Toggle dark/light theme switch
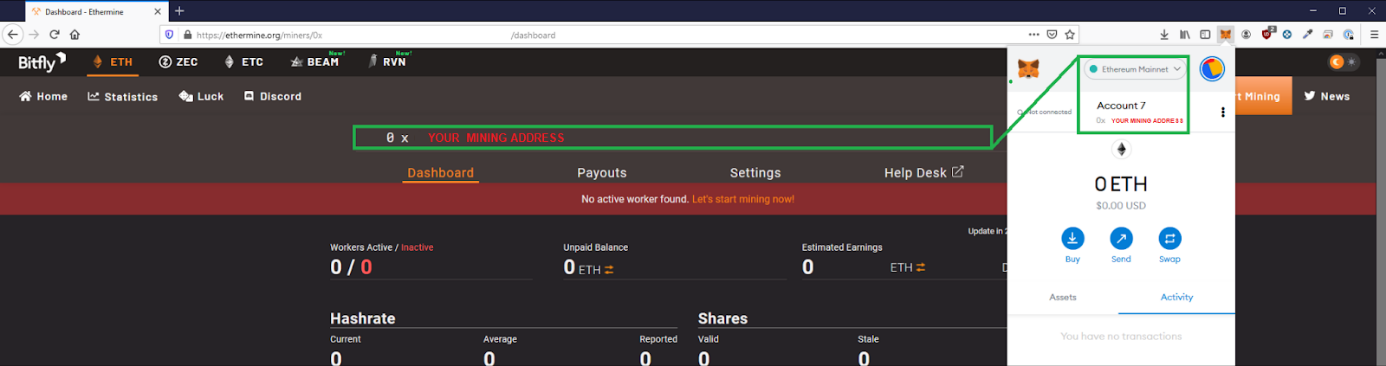Screen dimensions: 1386x366 pyautogui.click(x=1343, y=62)
